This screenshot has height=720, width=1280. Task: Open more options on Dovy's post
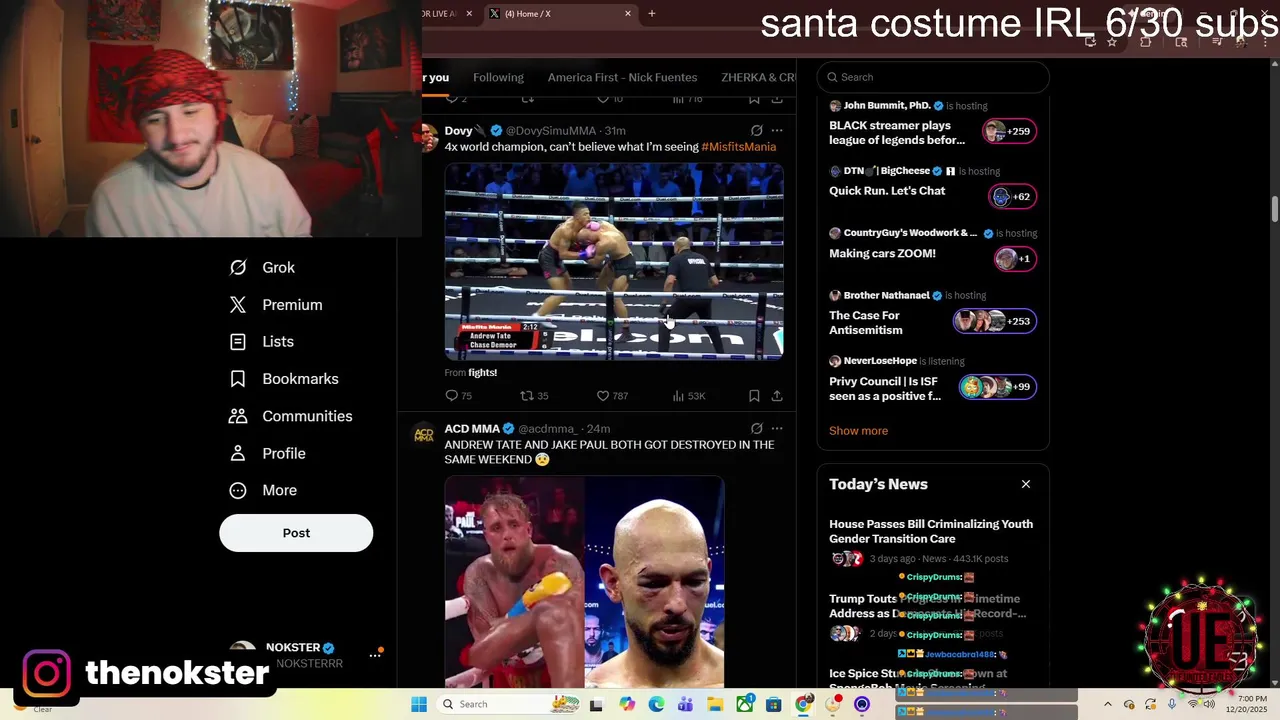click(x=777, y=131)
